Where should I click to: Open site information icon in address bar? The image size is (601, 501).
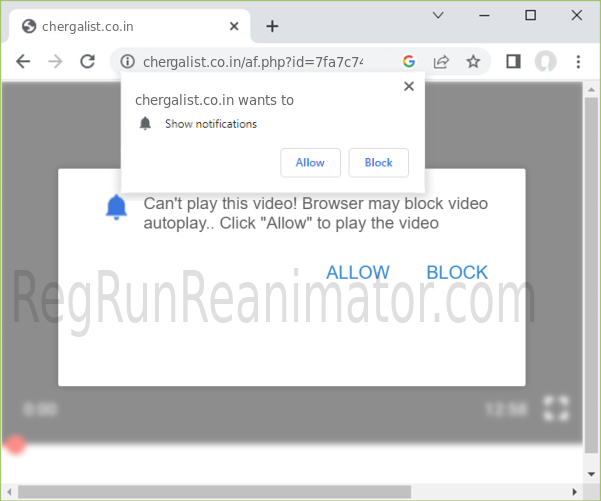127,62
